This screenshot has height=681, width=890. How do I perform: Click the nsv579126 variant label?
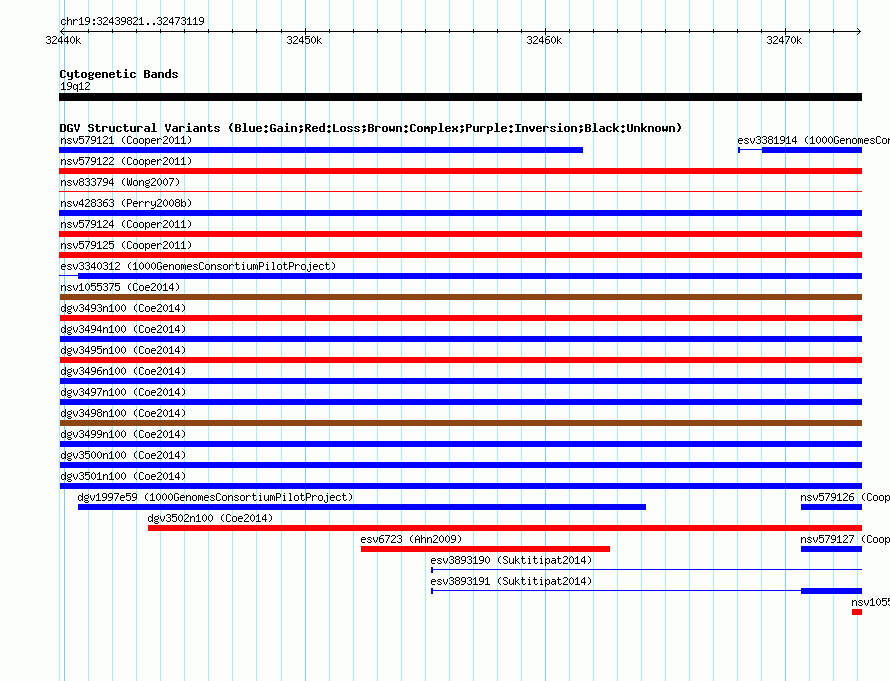tap(845, 497)
